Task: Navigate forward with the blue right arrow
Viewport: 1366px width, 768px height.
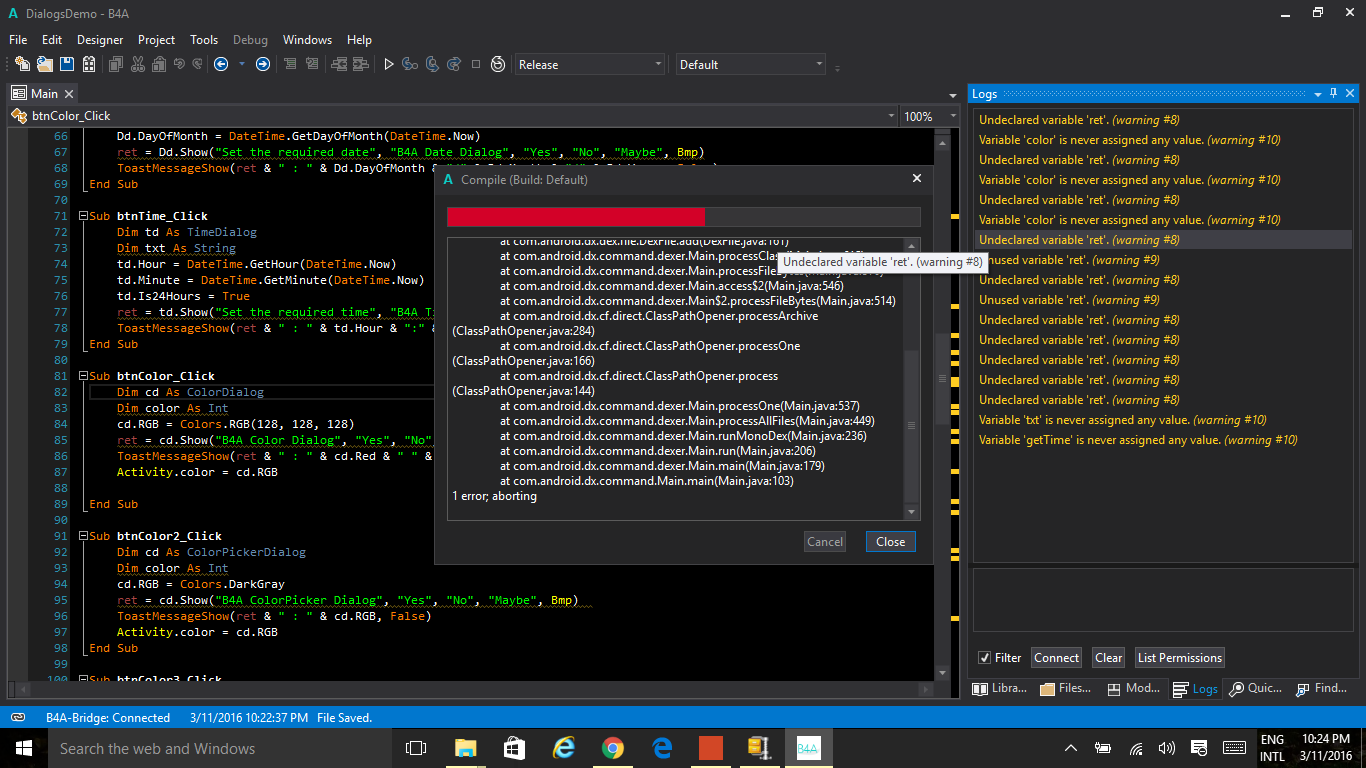Action: [263, 64]
